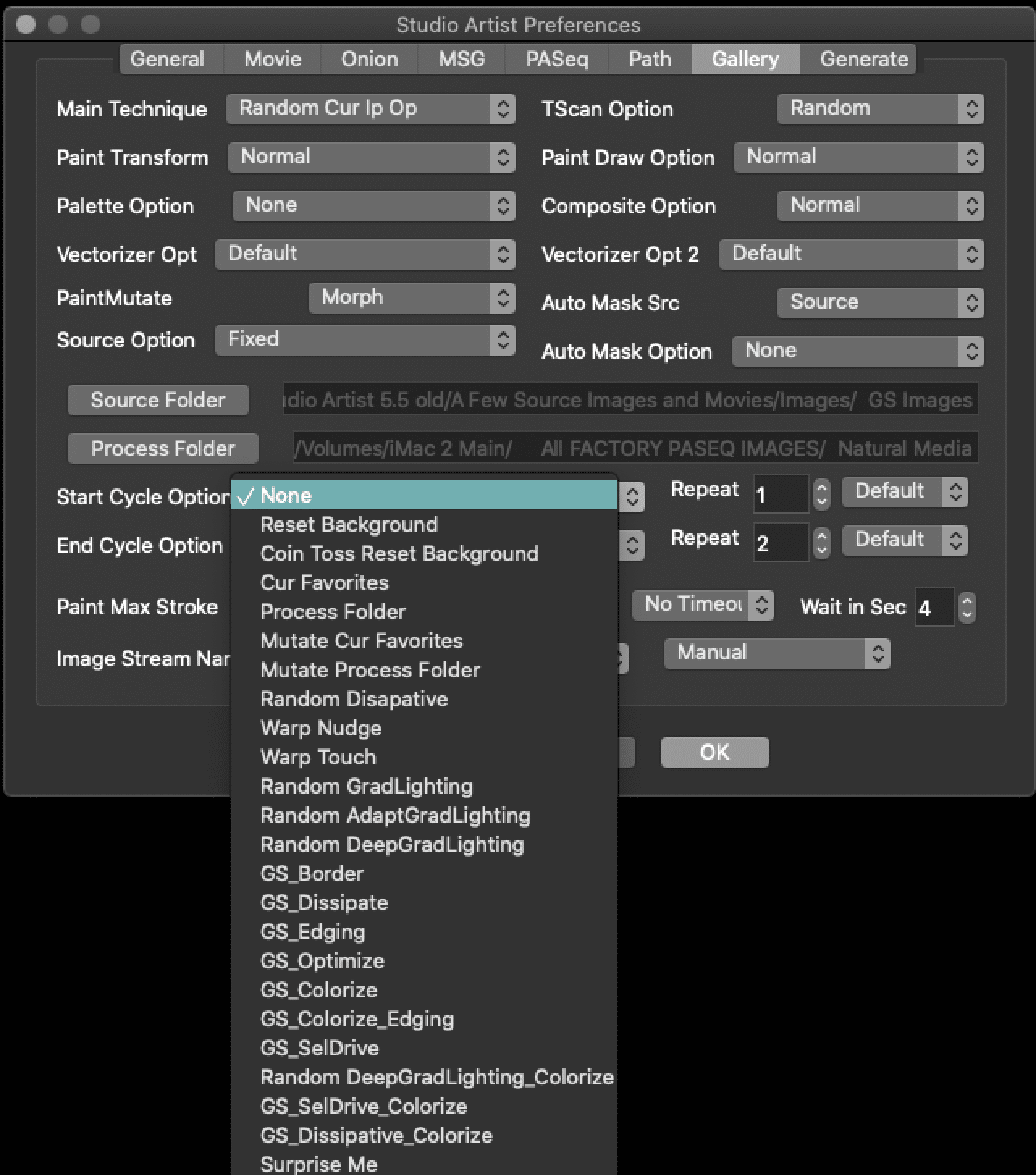Confirm preferences with the OK button
This screenshot has height=1175, width=1036.
(714, 752)
